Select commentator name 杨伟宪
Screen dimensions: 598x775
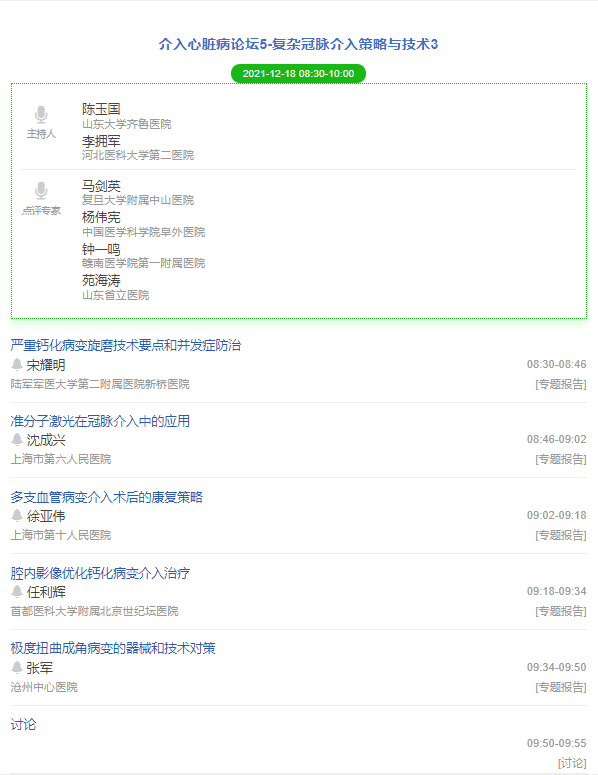(x=101, y=217)
